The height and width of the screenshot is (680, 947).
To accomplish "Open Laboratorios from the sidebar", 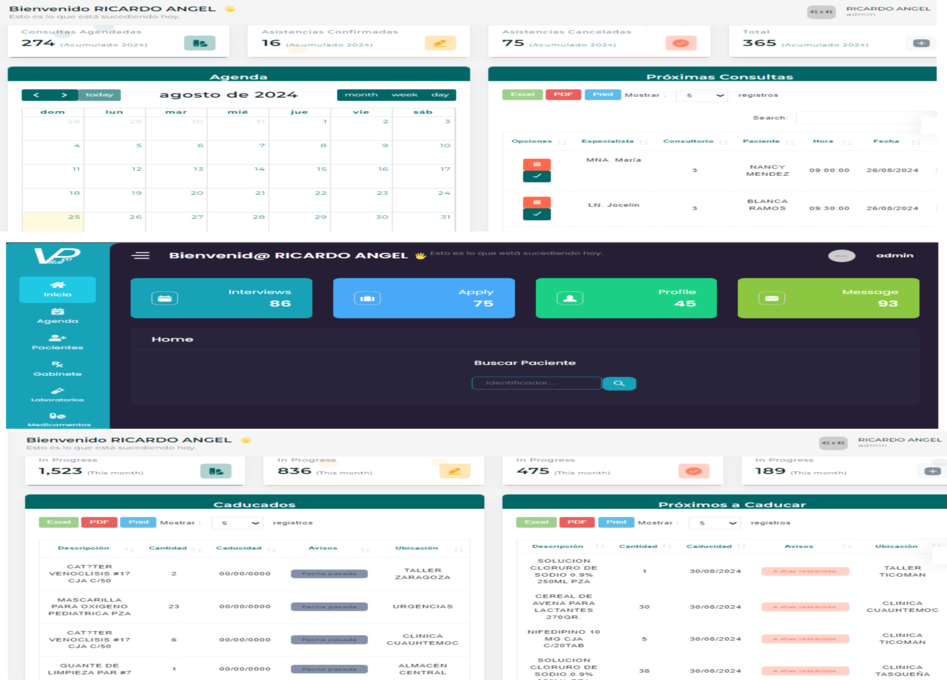I will click(57, 394).
